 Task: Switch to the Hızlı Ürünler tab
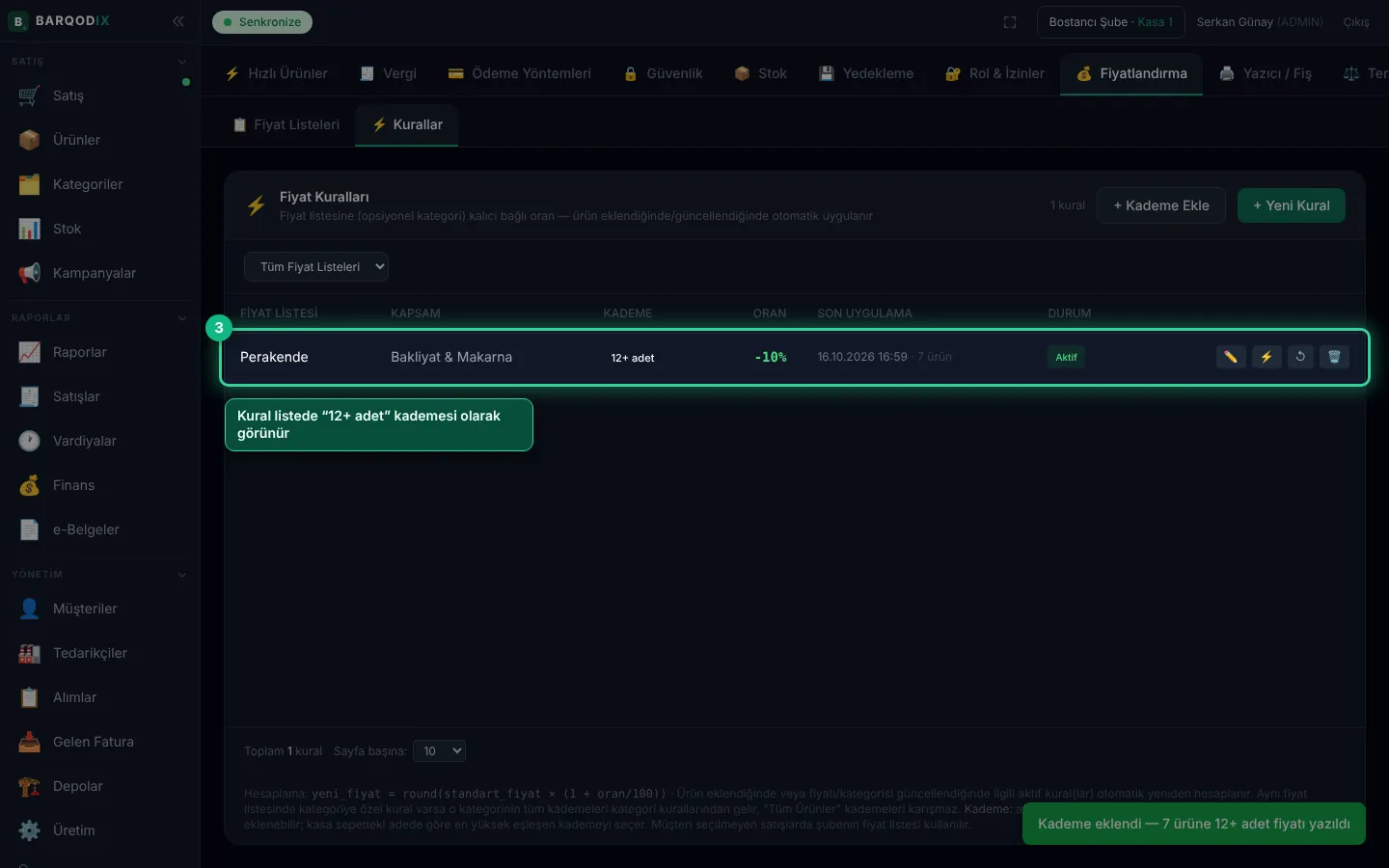[x=277, y=73]
